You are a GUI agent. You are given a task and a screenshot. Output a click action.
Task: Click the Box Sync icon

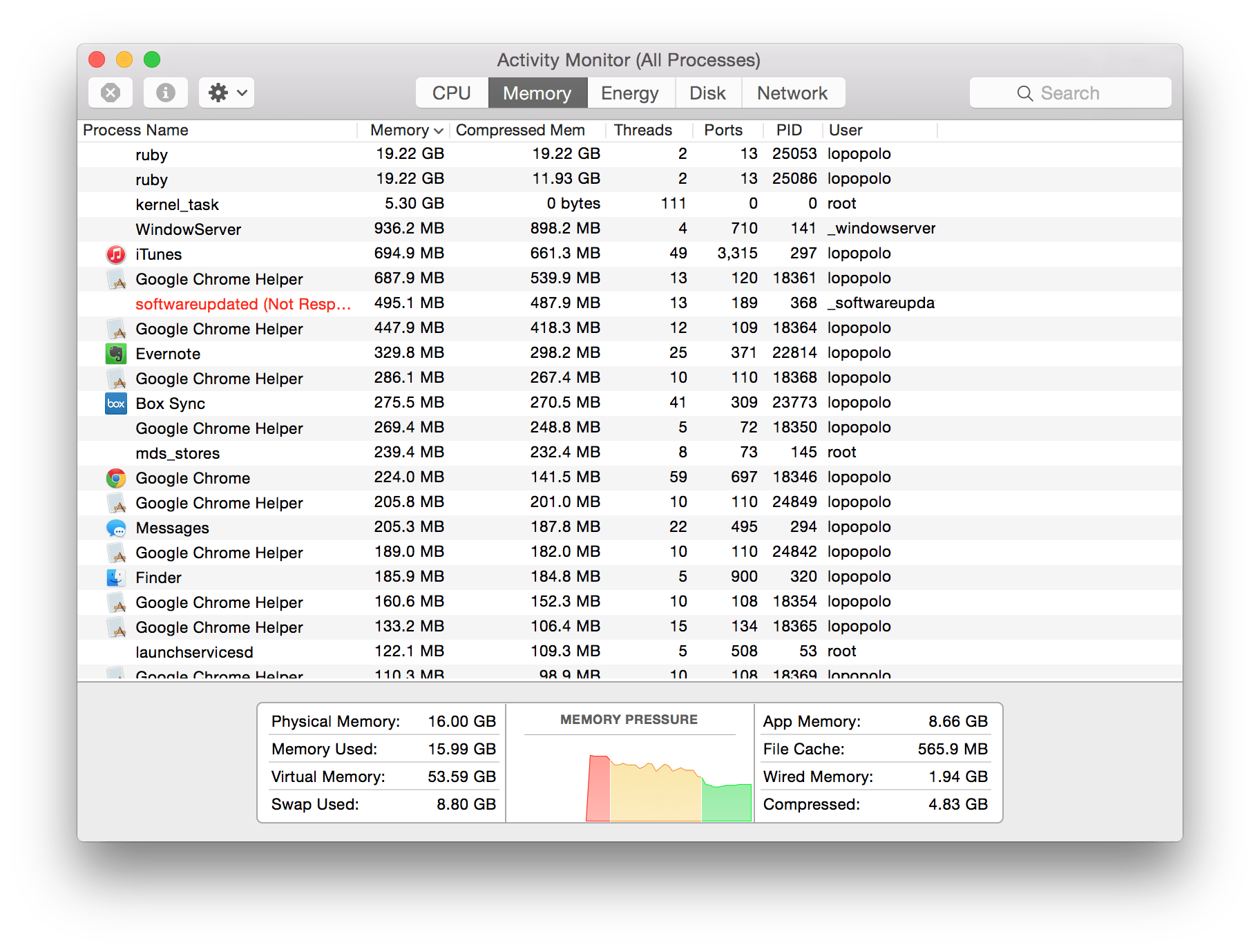click(x=116, y=403)
